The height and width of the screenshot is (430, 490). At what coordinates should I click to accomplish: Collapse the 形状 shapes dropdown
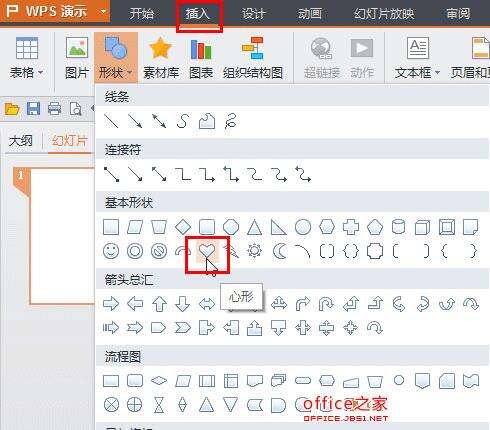tap(116, 58)
